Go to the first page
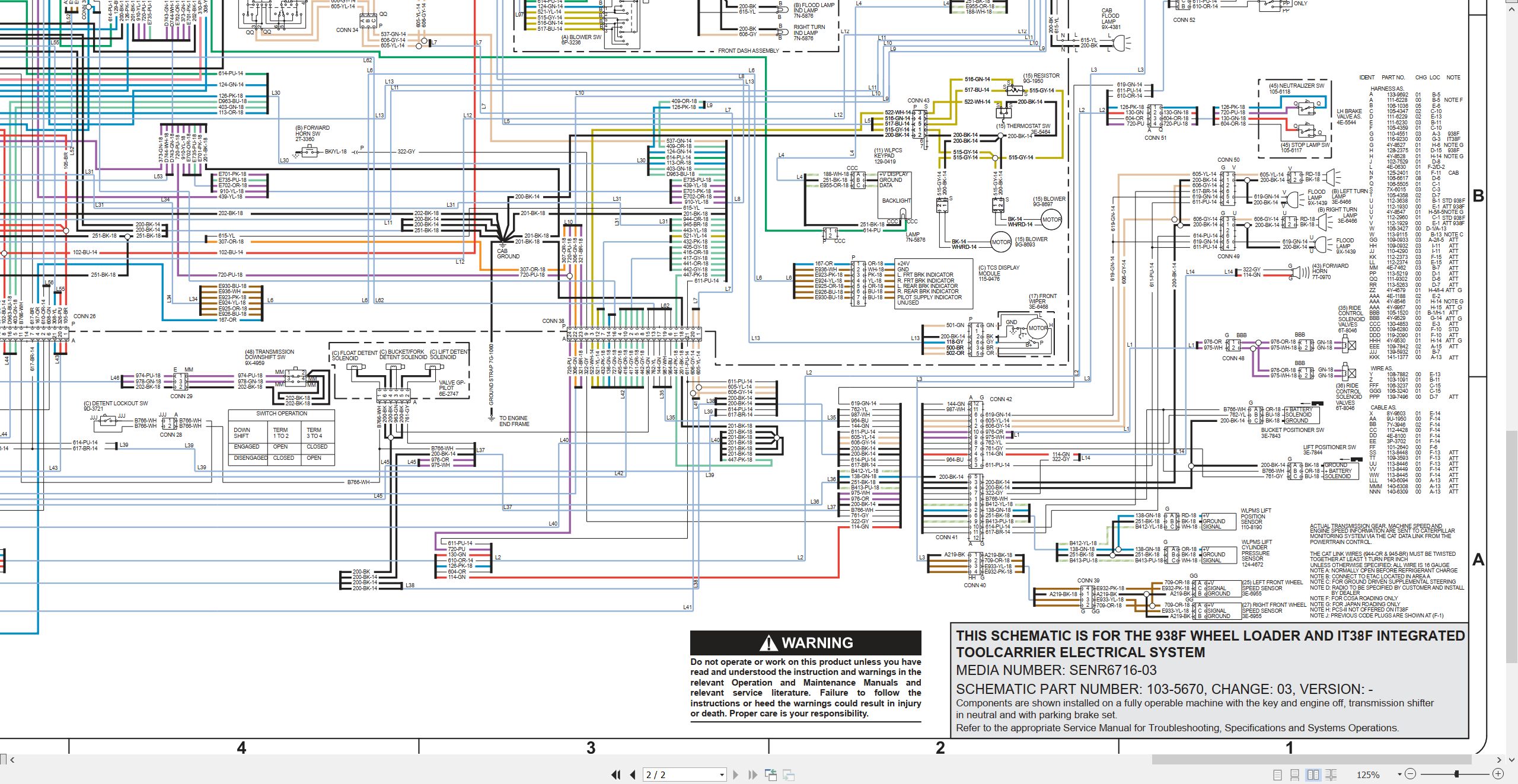 (616, 775)
